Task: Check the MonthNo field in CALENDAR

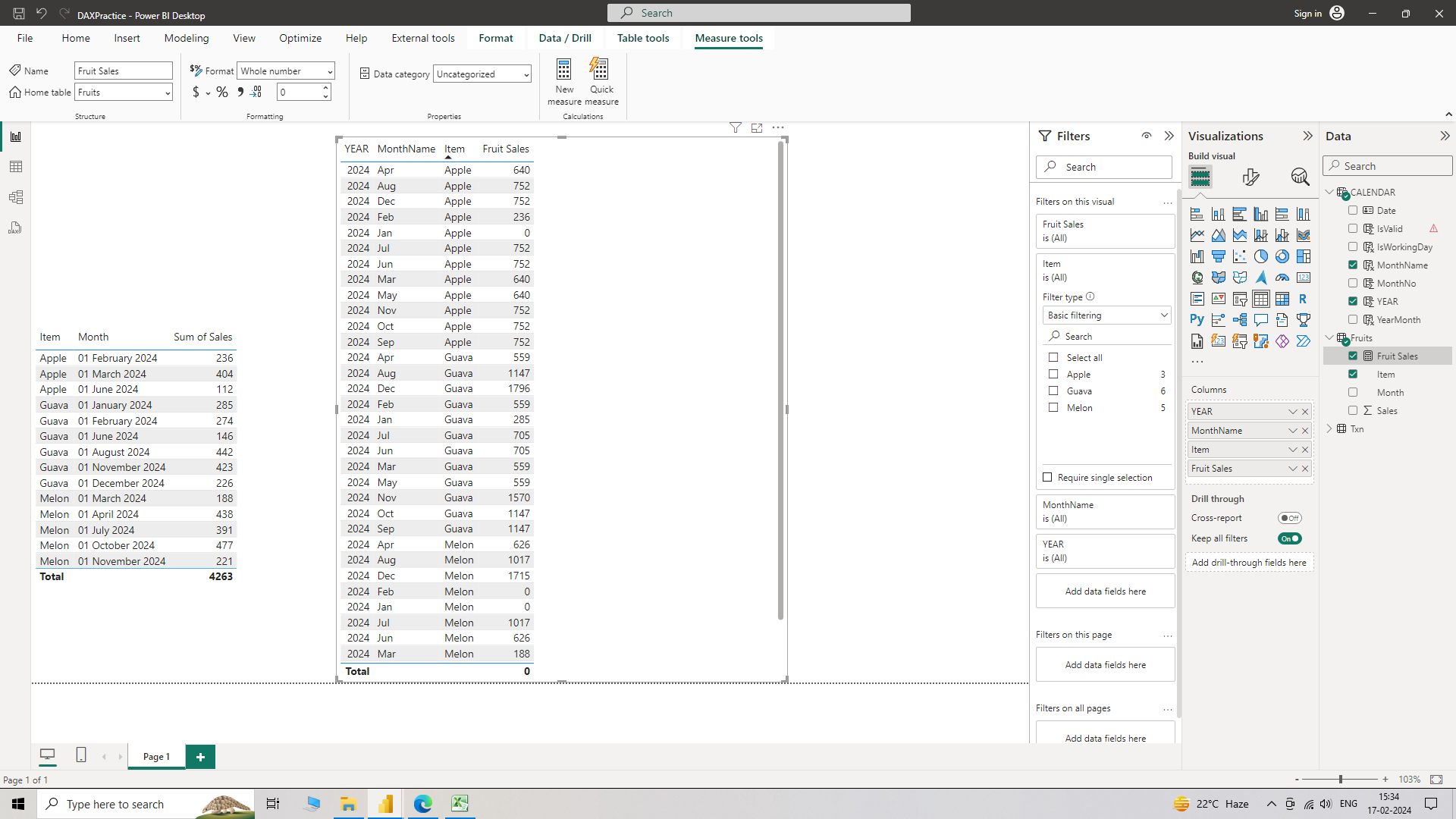Action: coord(1353,283)
